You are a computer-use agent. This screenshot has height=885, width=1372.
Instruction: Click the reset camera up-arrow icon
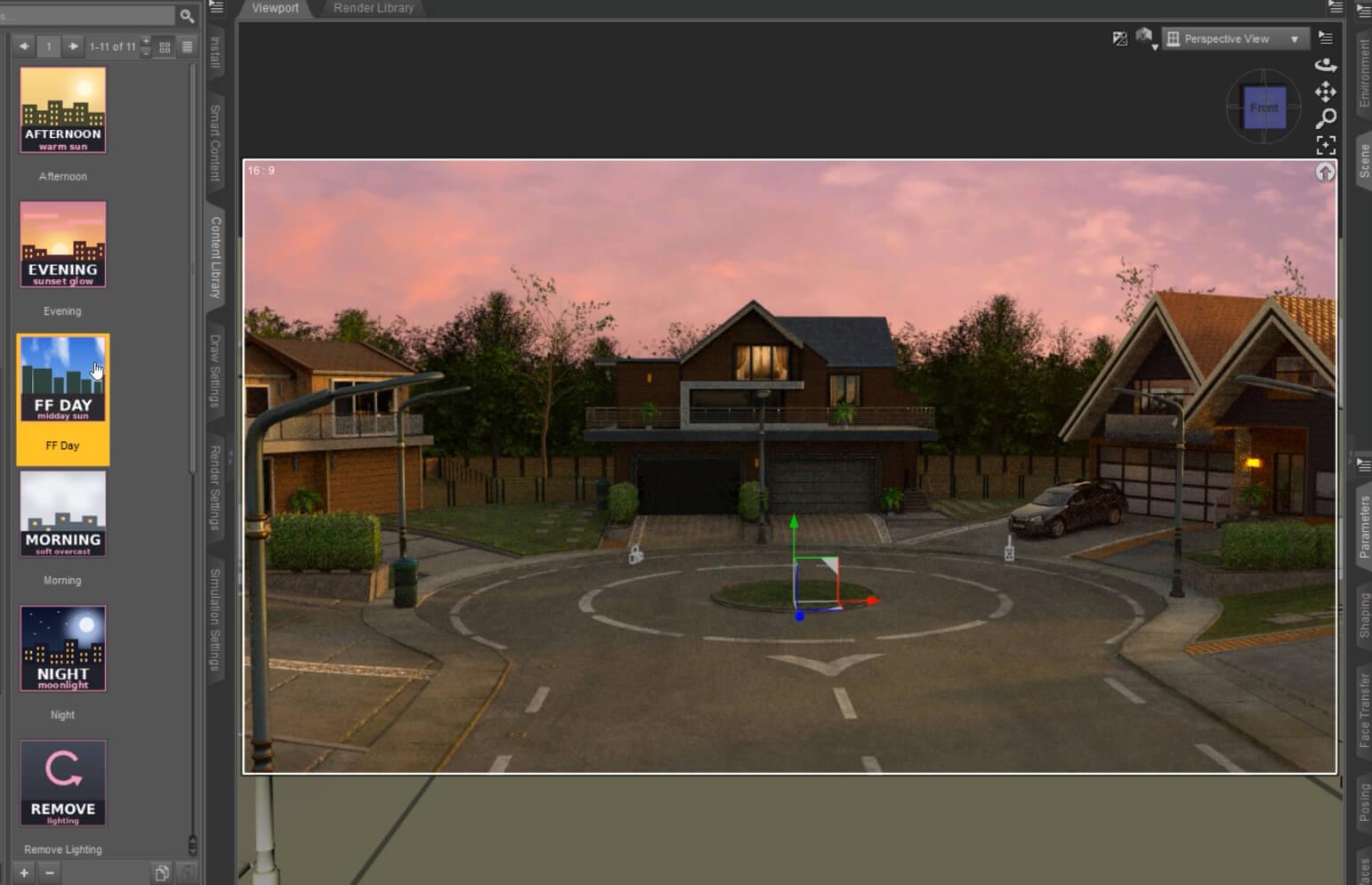[1326, 172]
